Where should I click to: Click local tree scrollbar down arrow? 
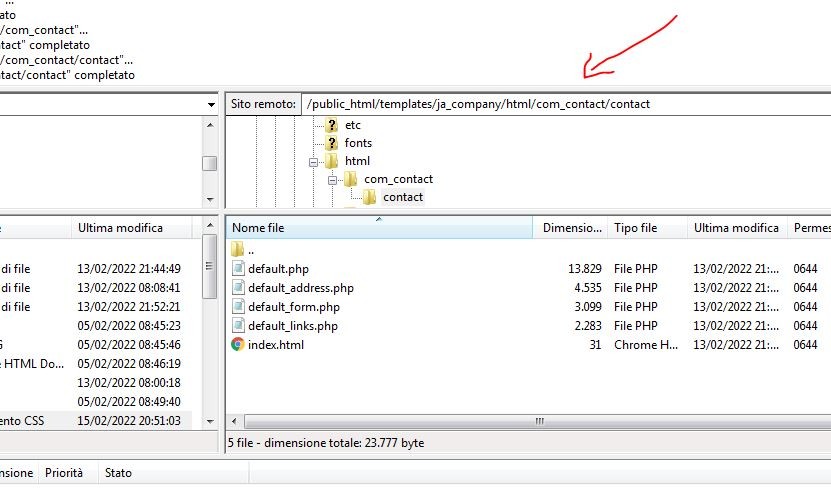tap(210, 199)
